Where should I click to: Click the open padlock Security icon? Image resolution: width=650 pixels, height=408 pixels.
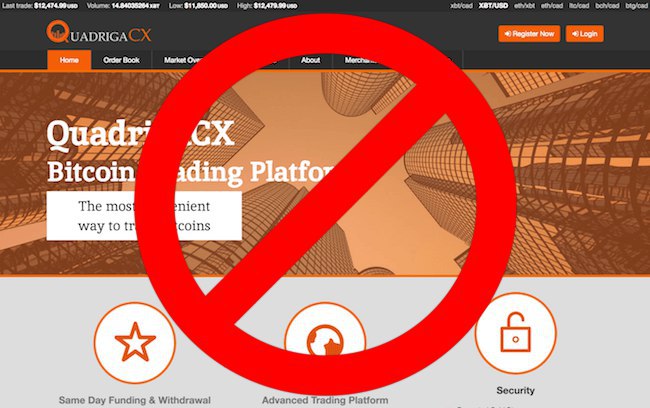[x=515, y=333]
